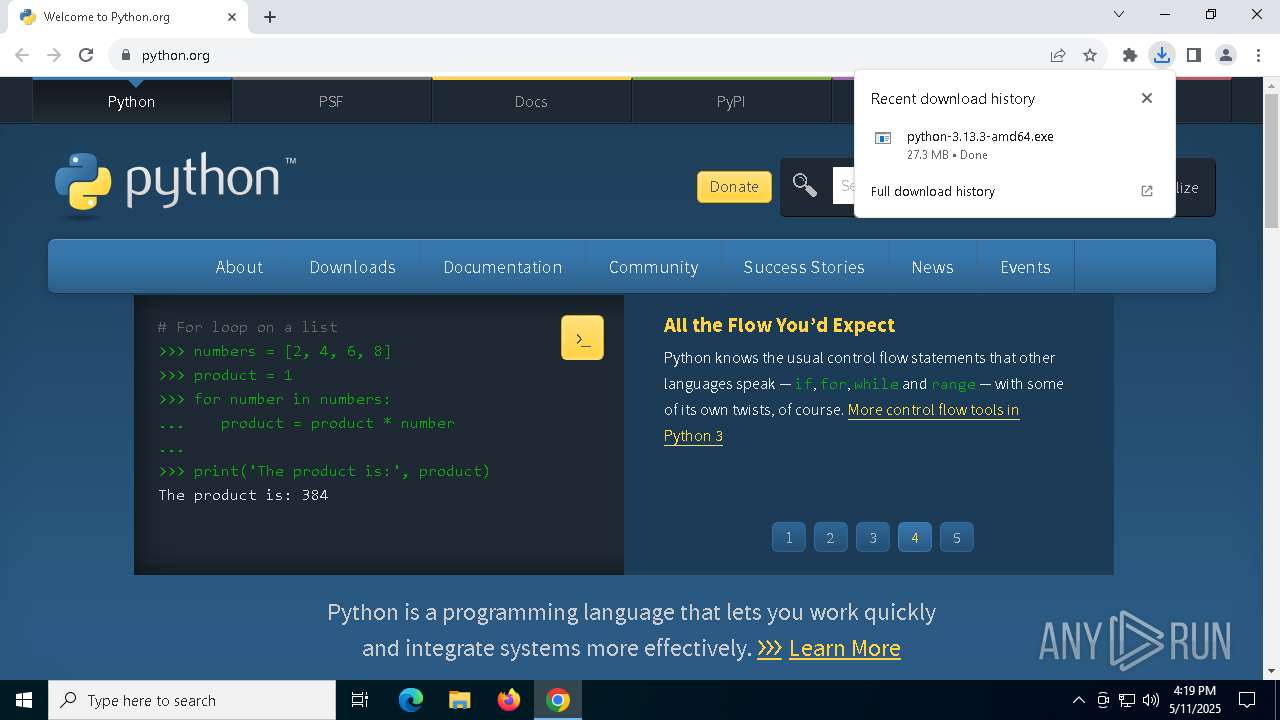Select the PSF top tab
Screen dimensions: 1280x720
[x=331, y=101]
